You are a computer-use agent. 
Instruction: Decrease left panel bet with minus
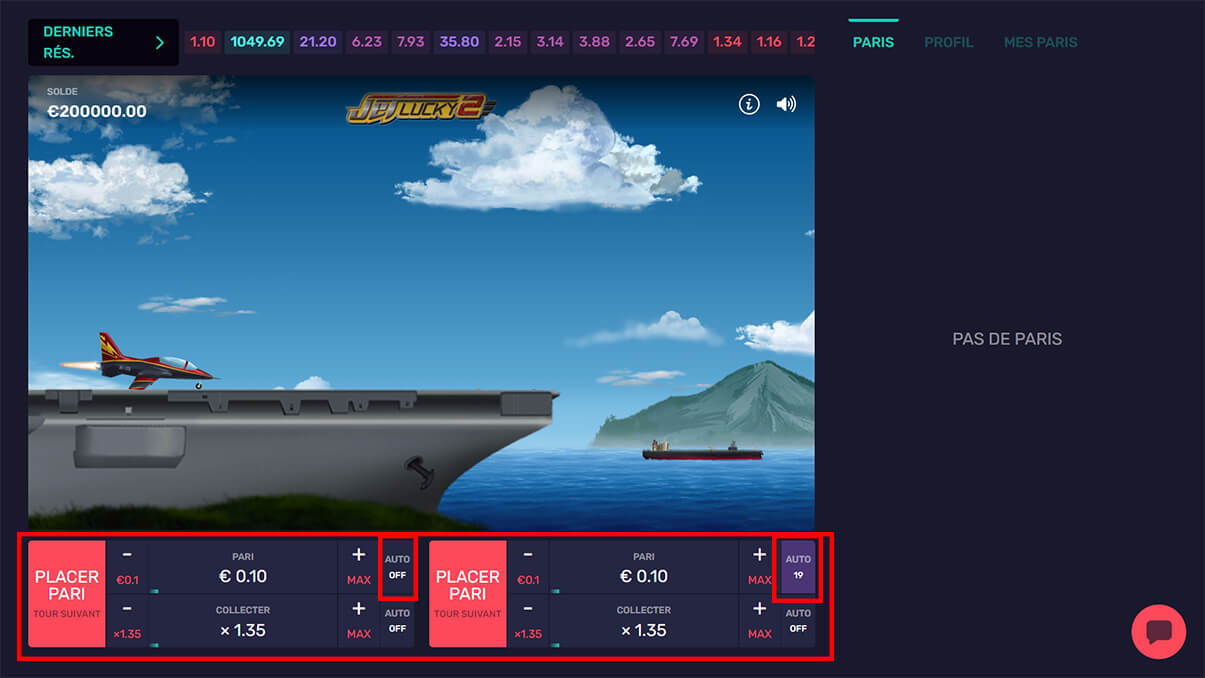(127, 556)
